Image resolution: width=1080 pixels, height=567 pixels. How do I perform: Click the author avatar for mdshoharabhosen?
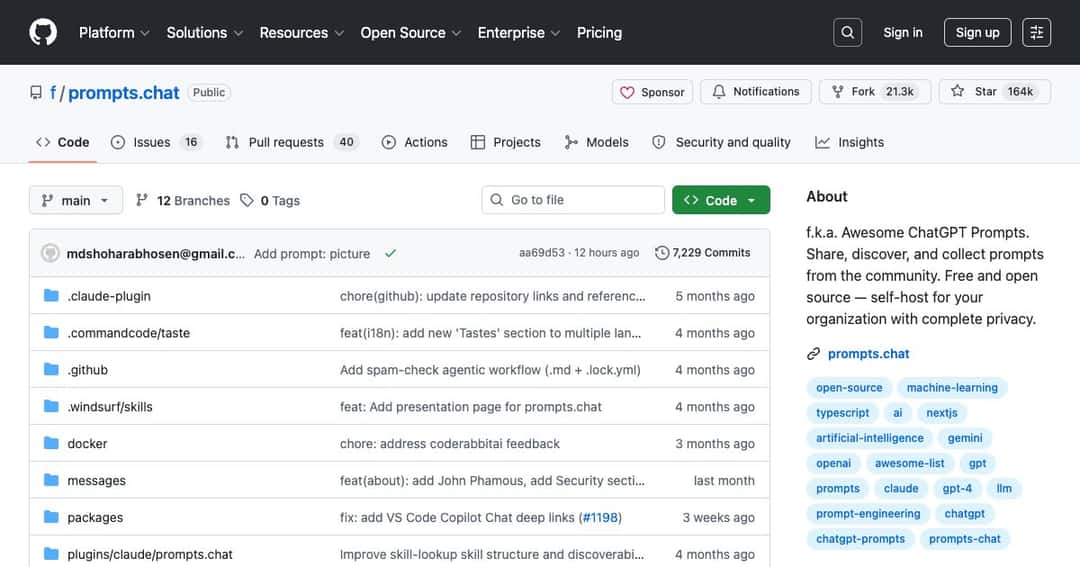pos(50,253)
